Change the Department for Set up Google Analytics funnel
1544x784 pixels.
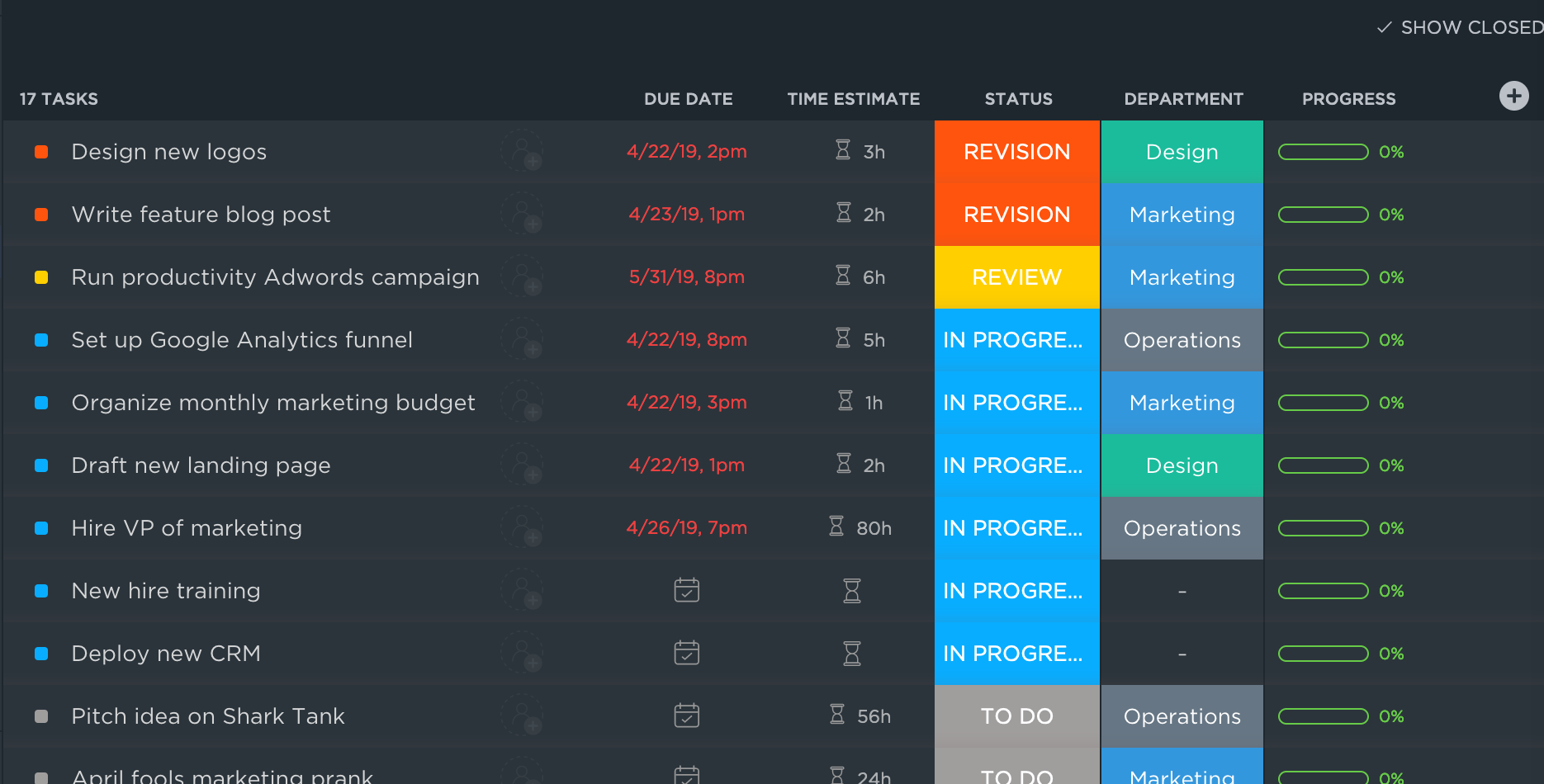[1182, 339]
